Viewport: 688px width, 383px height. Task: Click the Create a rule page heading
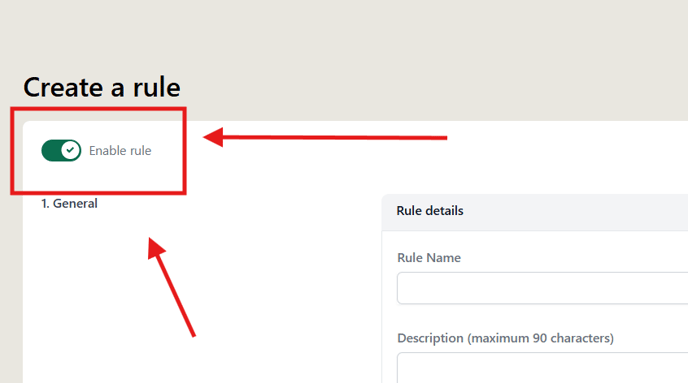pos(102,87)
